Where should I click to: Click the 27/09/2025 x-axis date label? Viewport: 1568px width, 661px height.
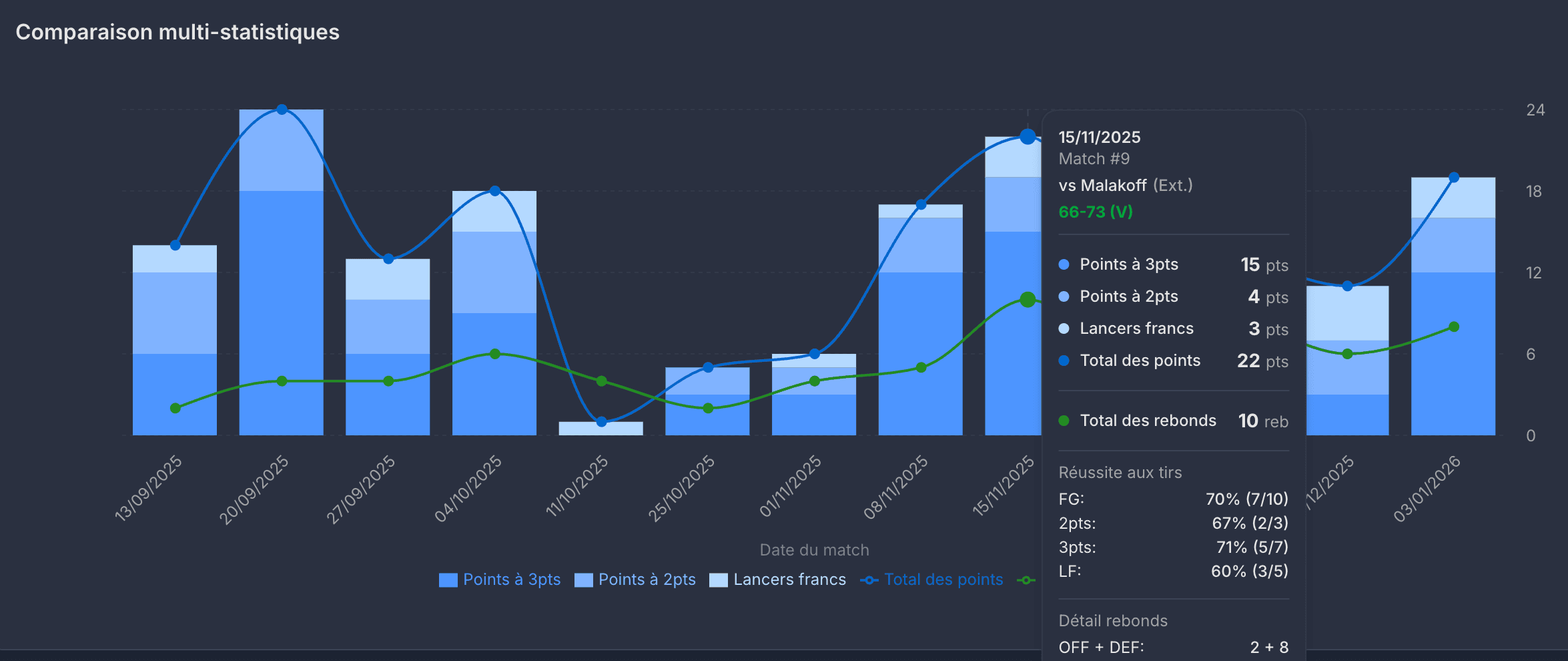[x=361, y=489]
